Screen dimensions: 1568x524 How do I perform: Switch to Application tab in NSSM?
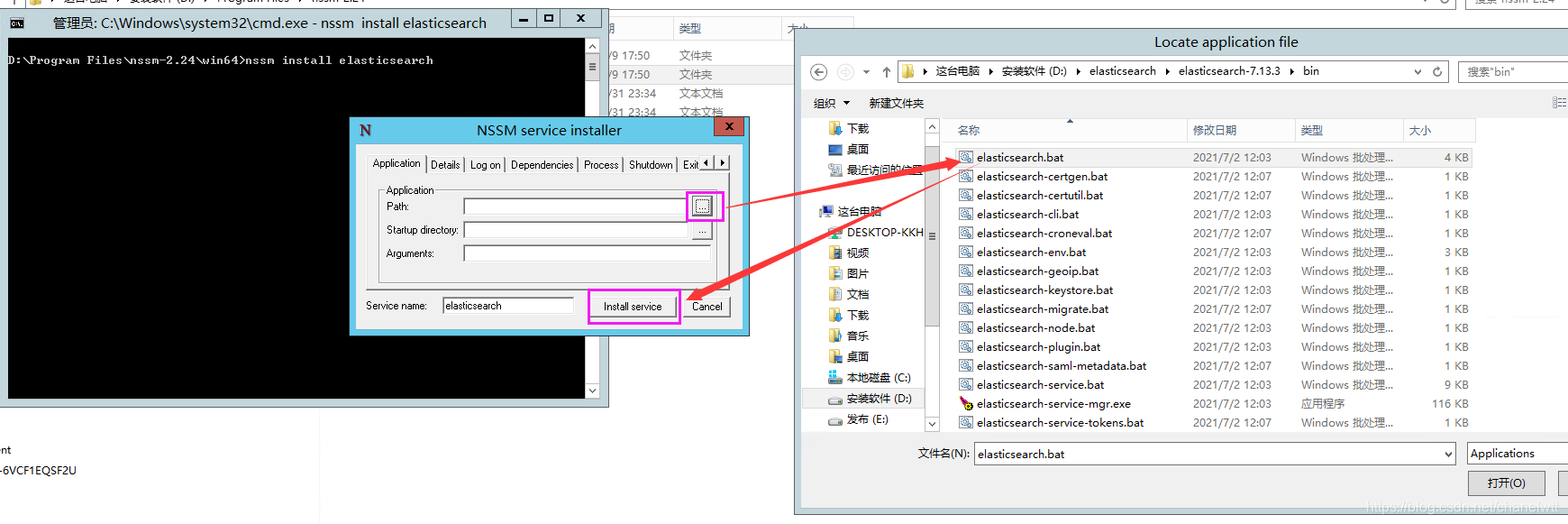coord(397,163)
